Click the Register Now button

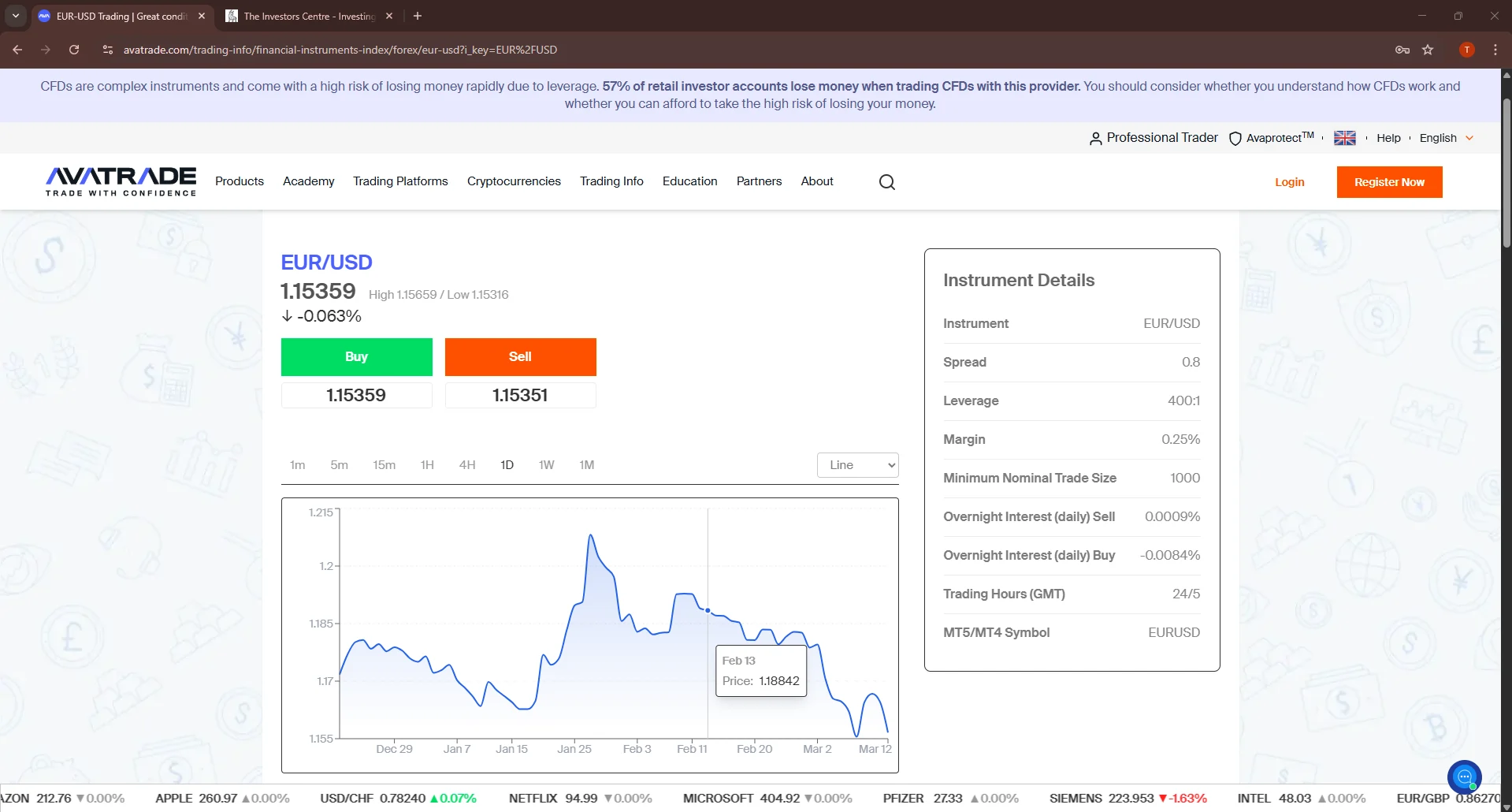(x=1389, y=182)
